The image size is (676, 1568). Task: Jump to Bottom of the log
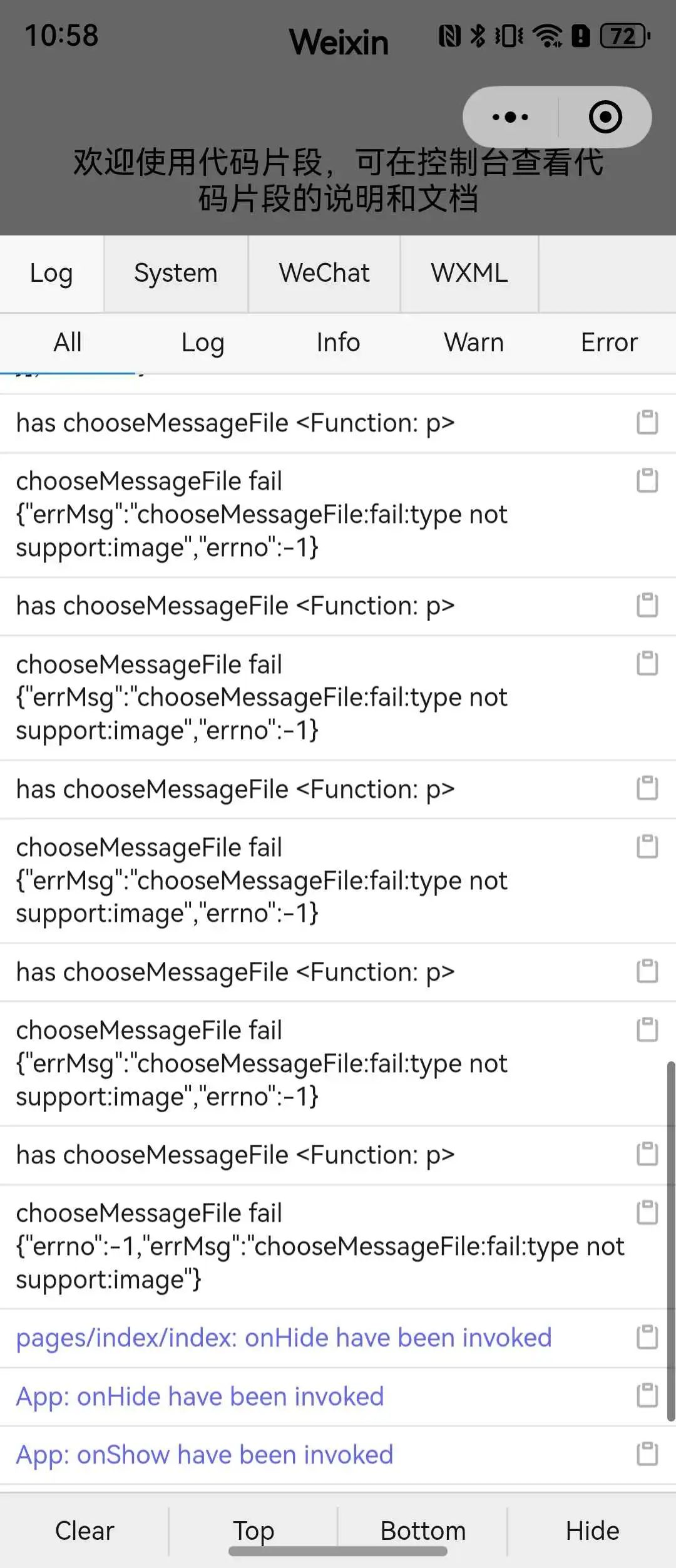coord(423,1530)
